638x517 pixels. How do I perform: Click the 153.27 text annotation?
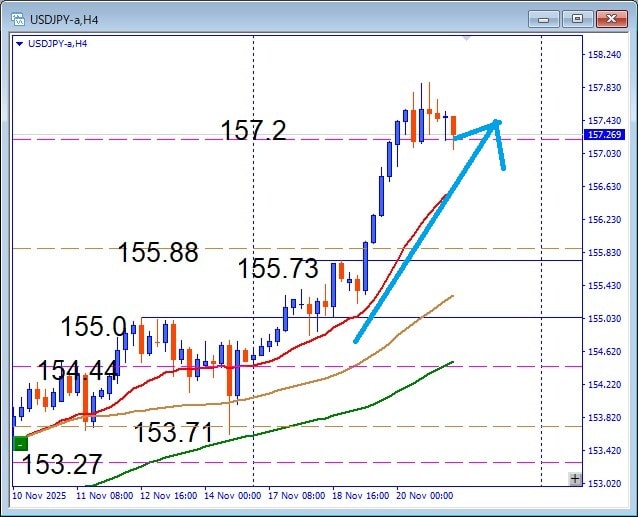[x=61, y=465]
